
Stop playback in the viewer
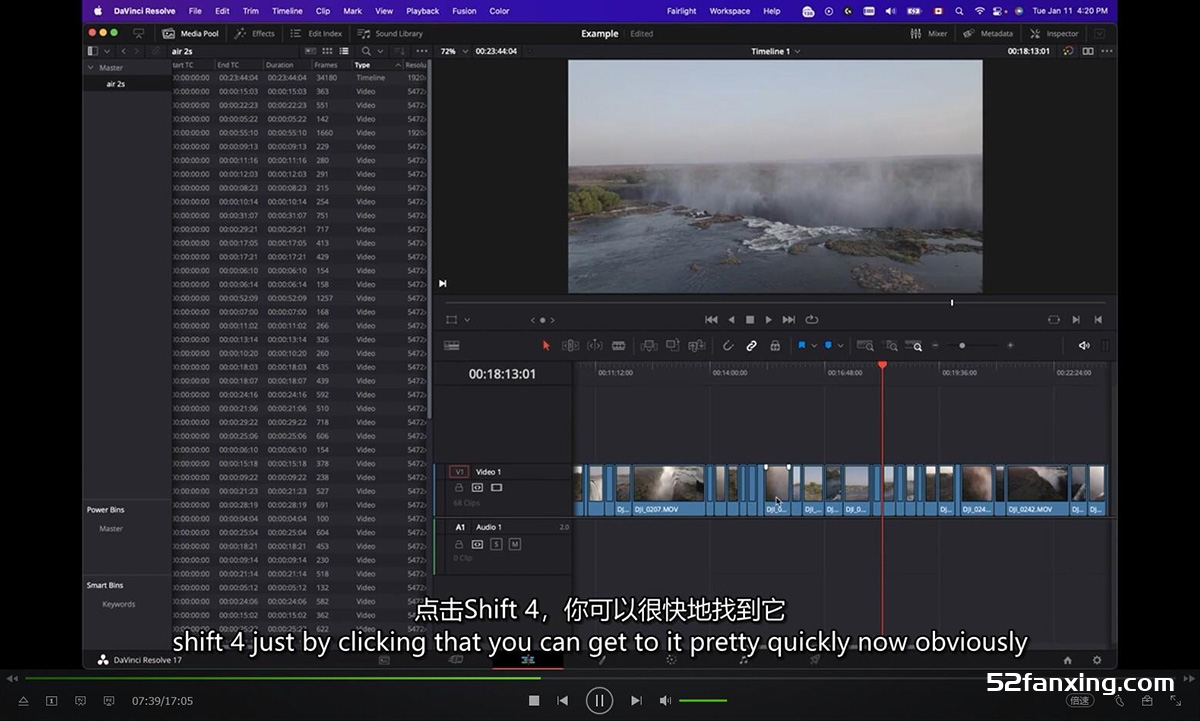(x=750, y=320)
